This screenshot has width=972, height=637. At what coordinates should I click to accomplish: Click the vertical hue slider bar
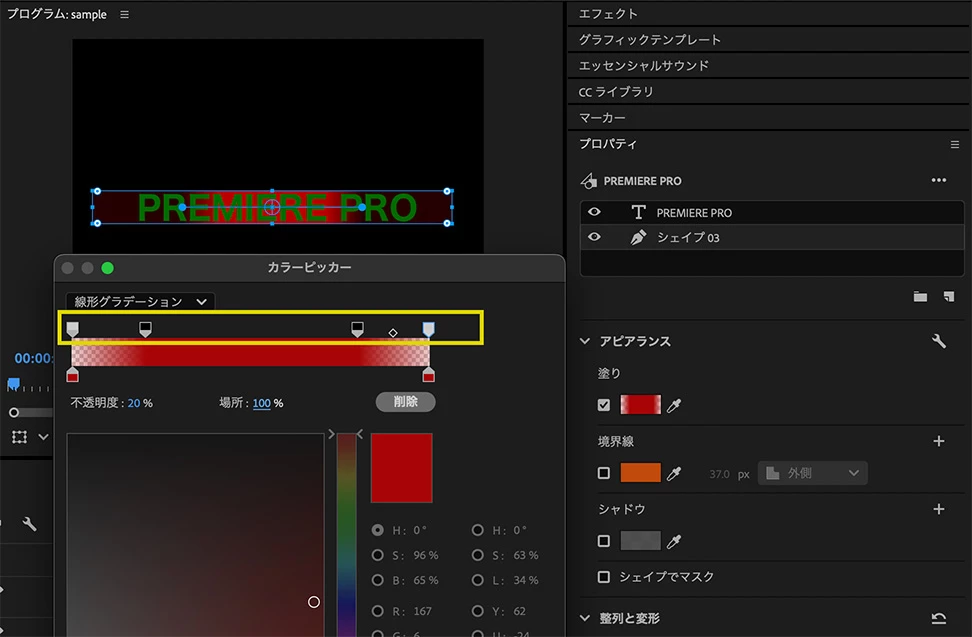click(347, 534)
